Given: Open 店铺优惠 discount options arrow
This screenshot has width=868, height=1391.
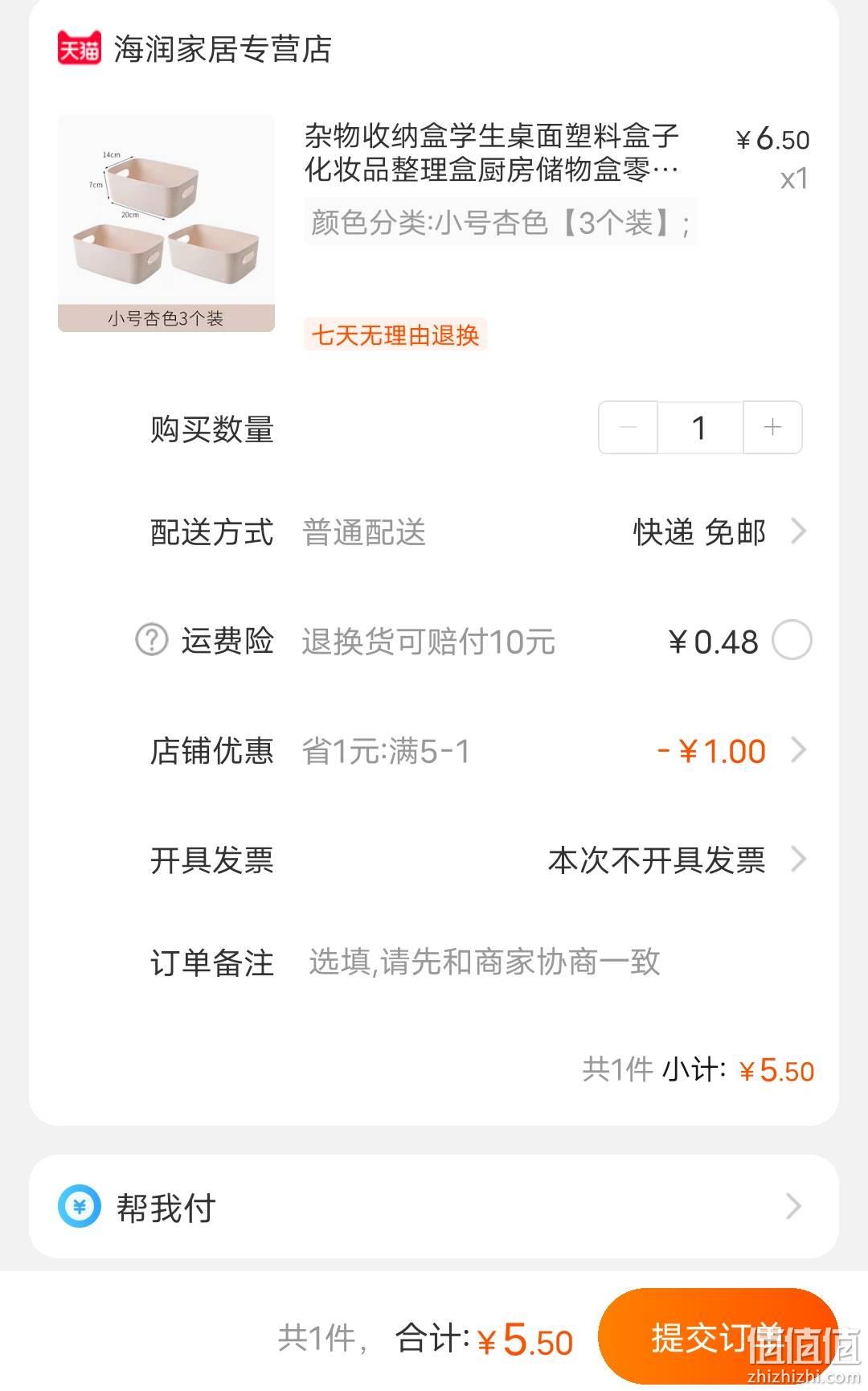Looking at the screenshot, I should point(798,750).
